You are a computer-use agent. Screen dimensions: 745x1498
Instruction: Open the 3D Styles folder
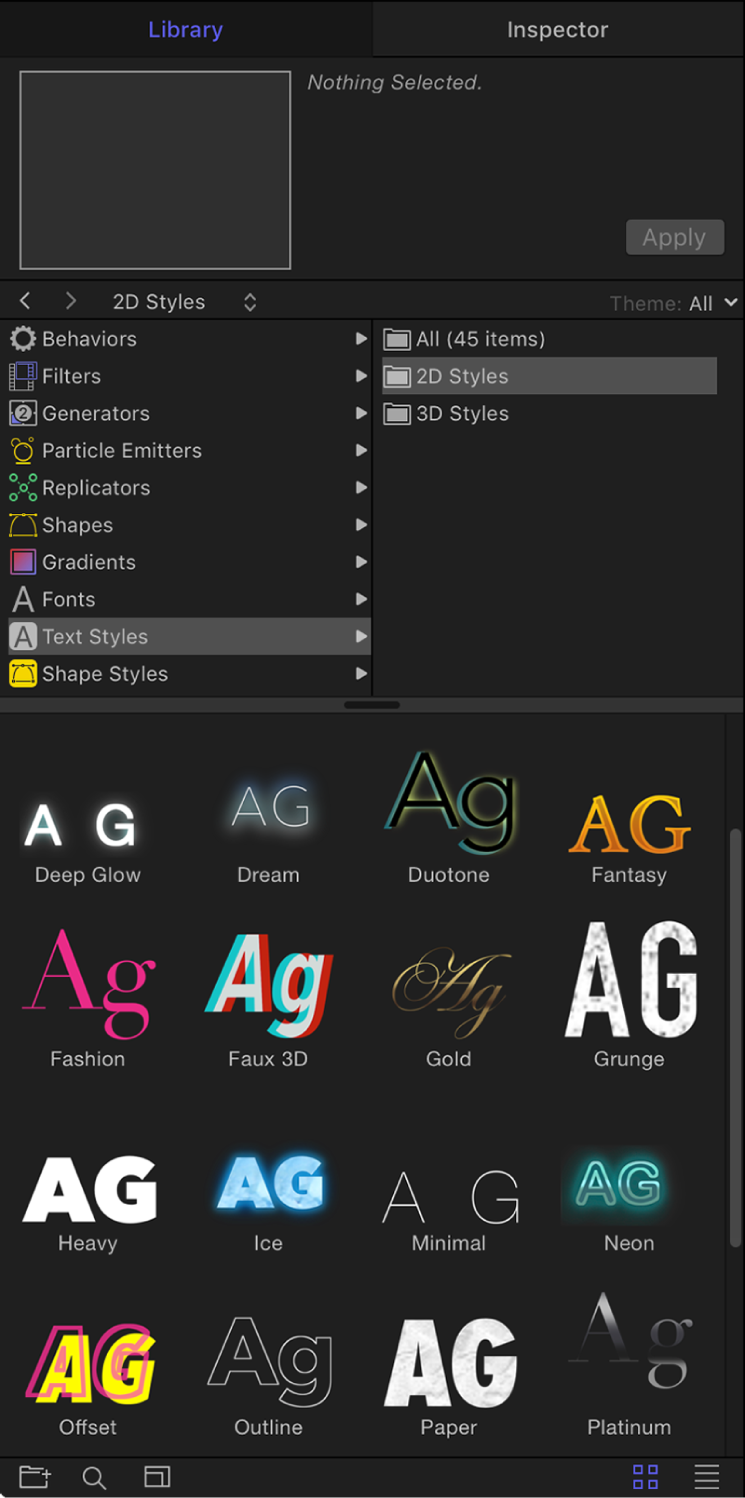click(x=462, y=414)
